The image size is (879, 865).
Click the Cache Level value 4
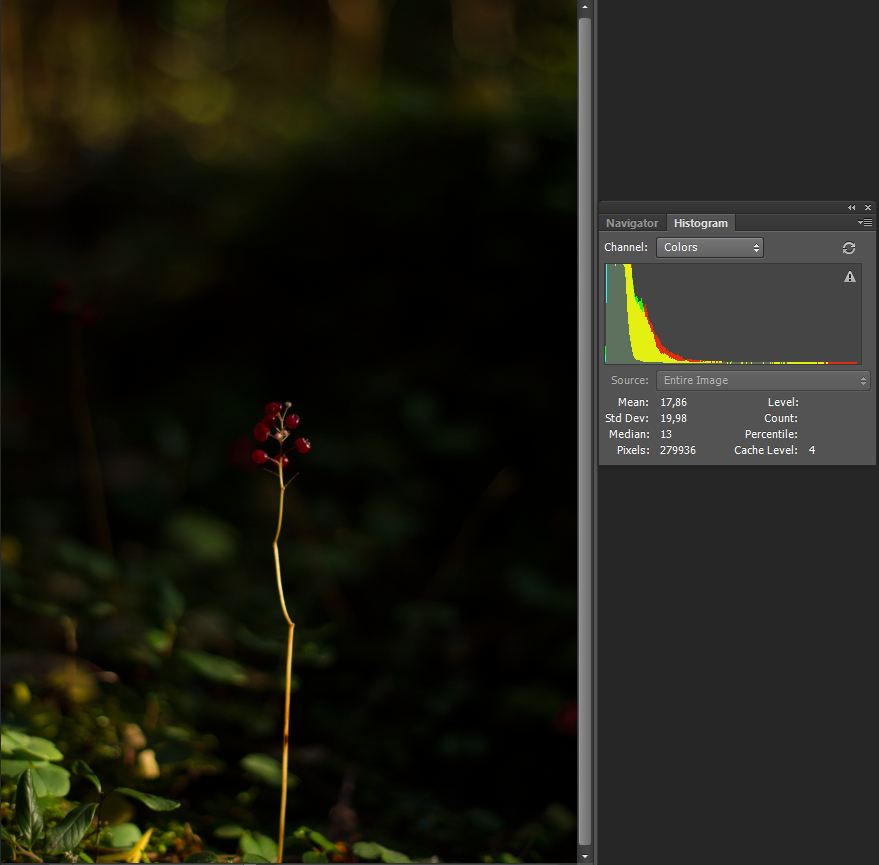[812, 450]
